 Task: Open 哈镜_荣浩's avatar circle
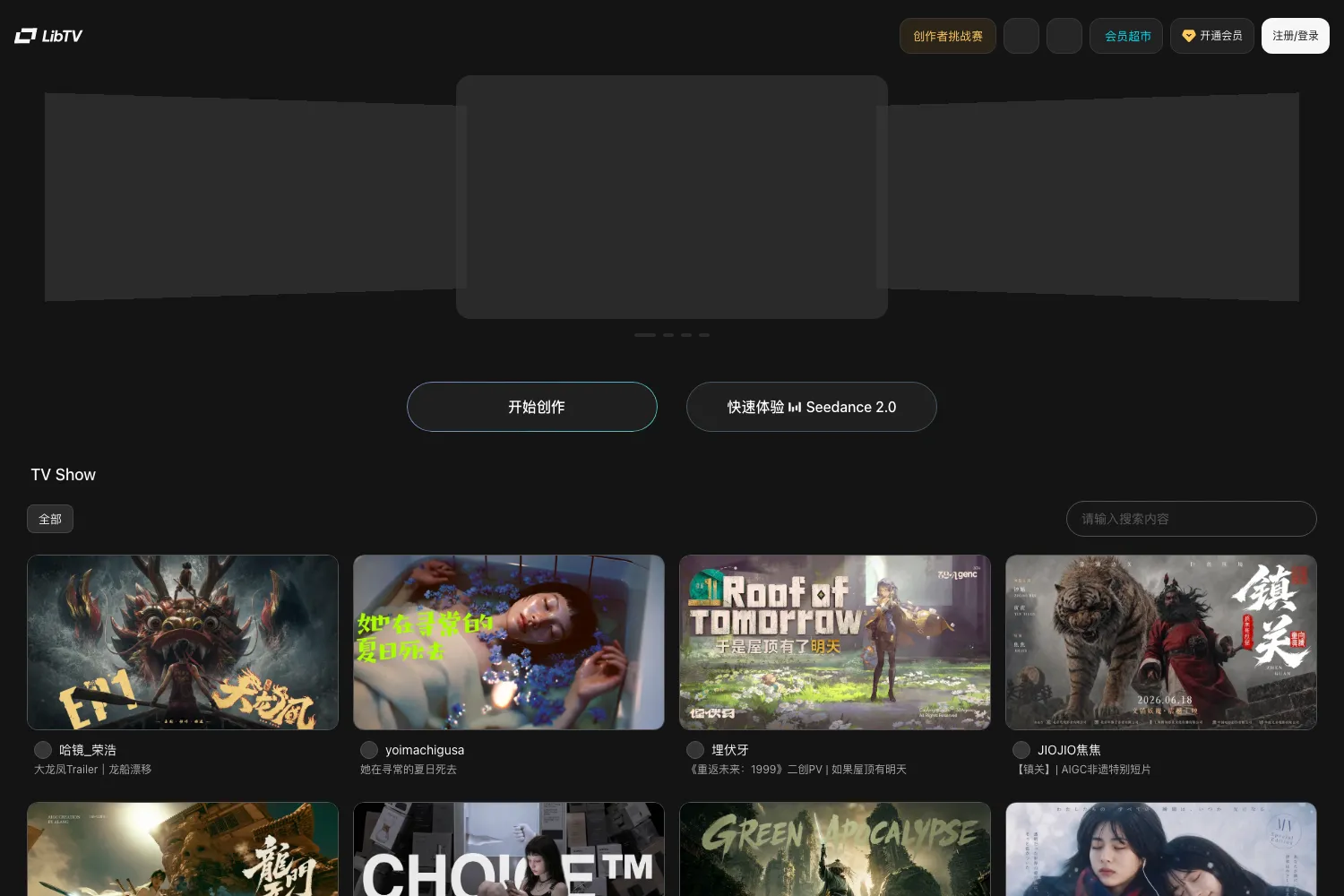43,750
